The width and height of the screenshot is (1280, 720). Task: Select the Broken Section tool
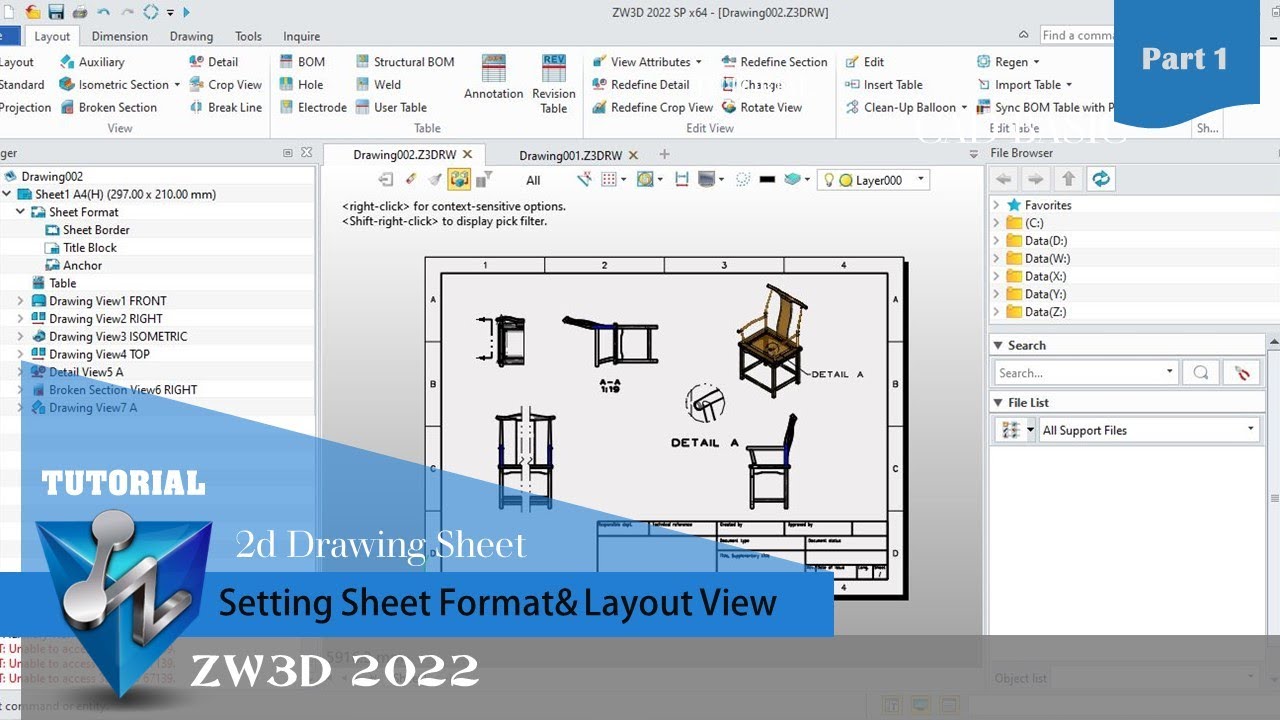[108, 108]
